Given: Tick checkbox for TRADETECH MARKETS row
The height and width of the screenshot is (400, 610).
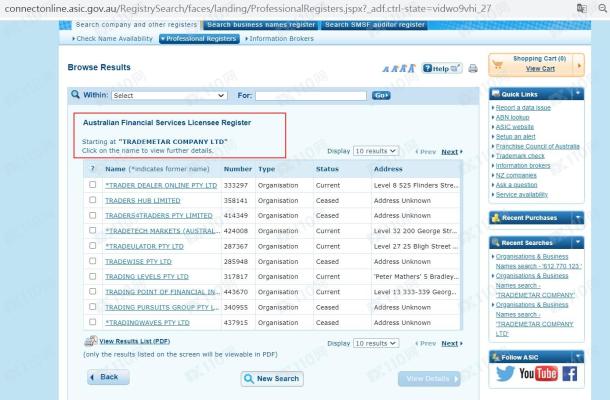Looking at the screenshot, I should point(92,230).
